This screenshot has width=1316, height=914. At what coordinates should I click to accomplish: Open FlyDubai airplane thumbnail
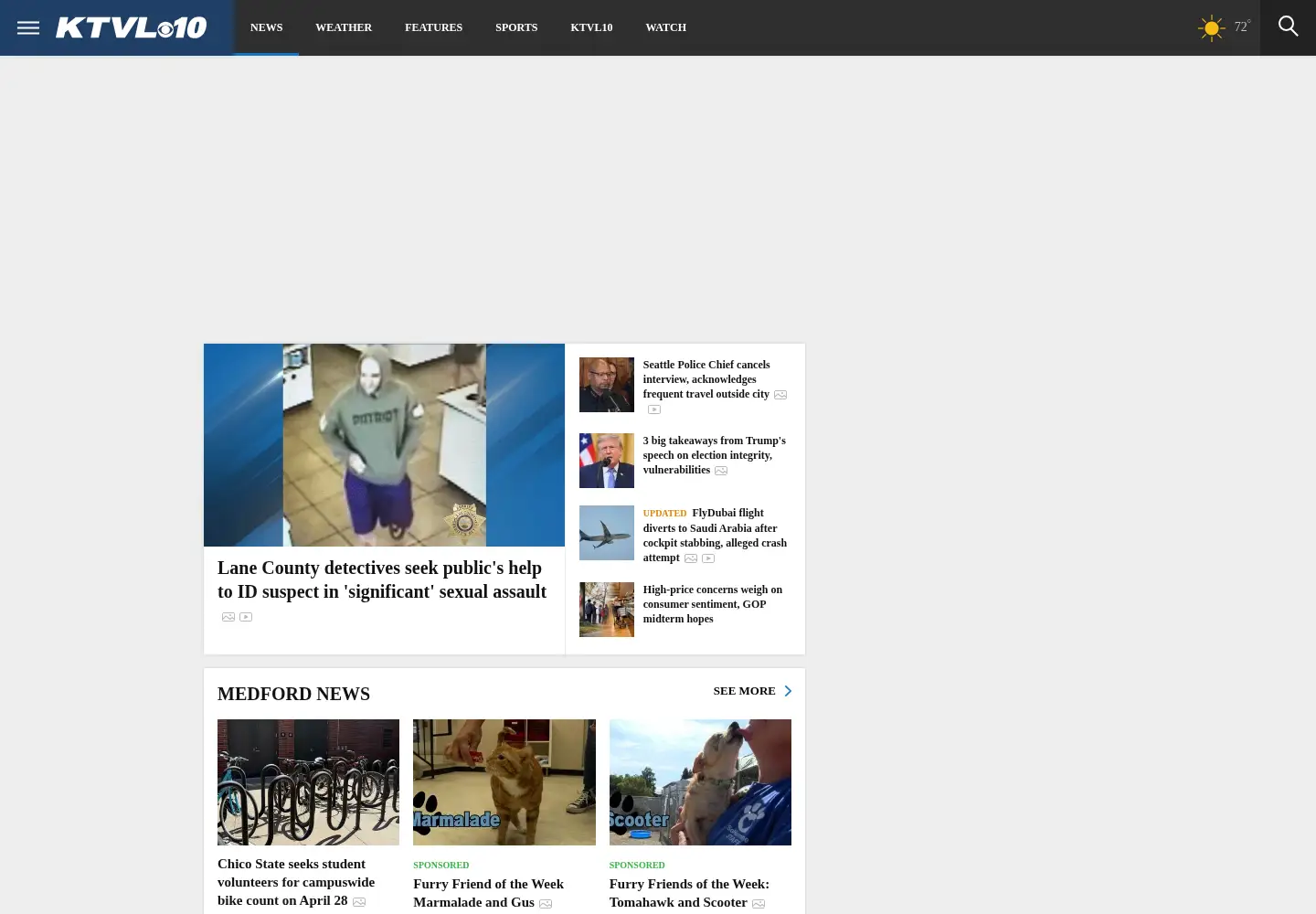pos(607,533)
